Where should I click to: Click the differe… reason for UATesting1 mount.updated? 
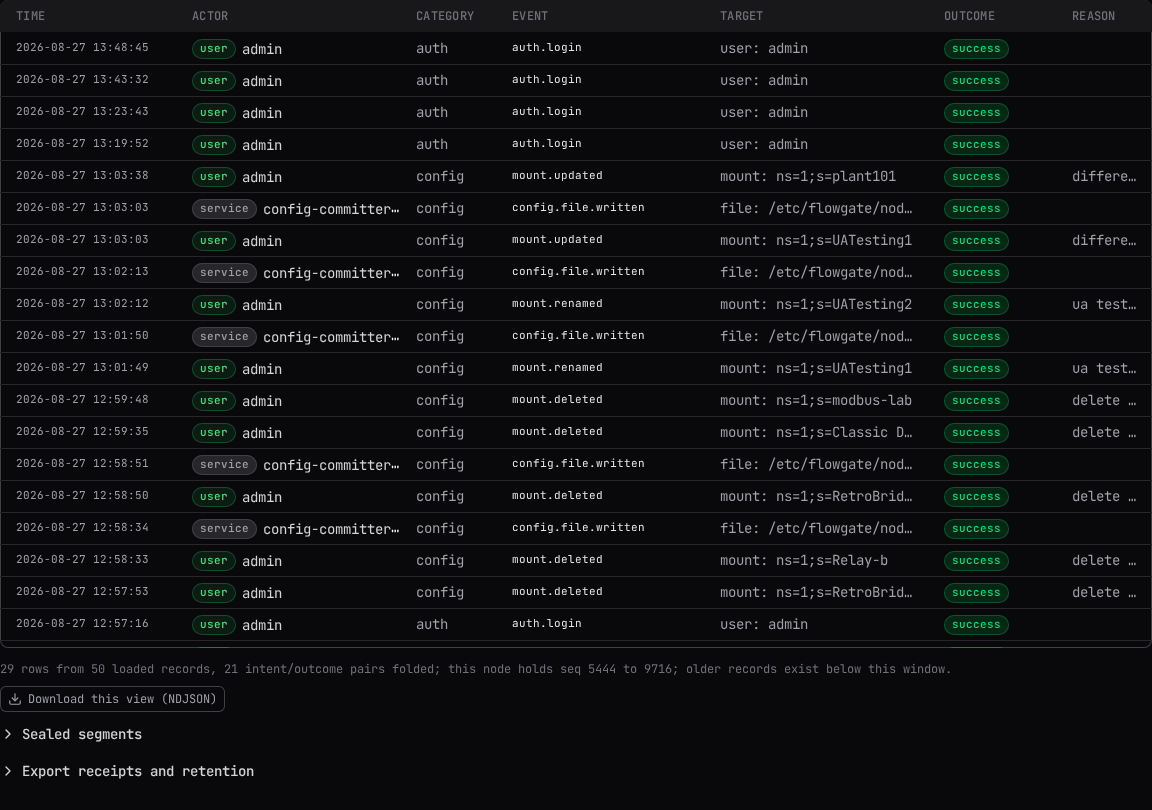[x=1104, y=240]
